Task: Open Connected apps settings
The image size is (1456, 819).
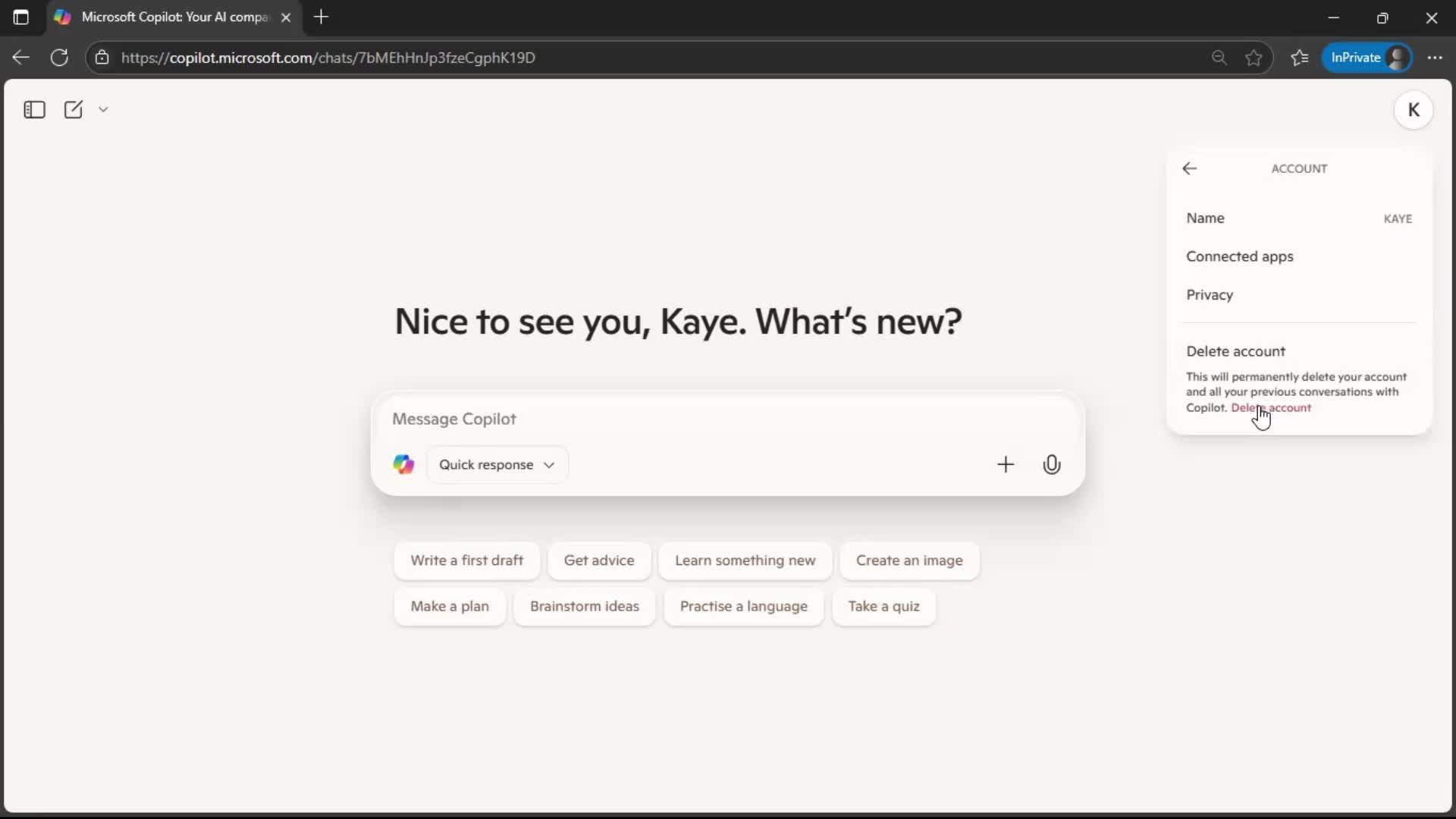Action: tap(1299, 256)
